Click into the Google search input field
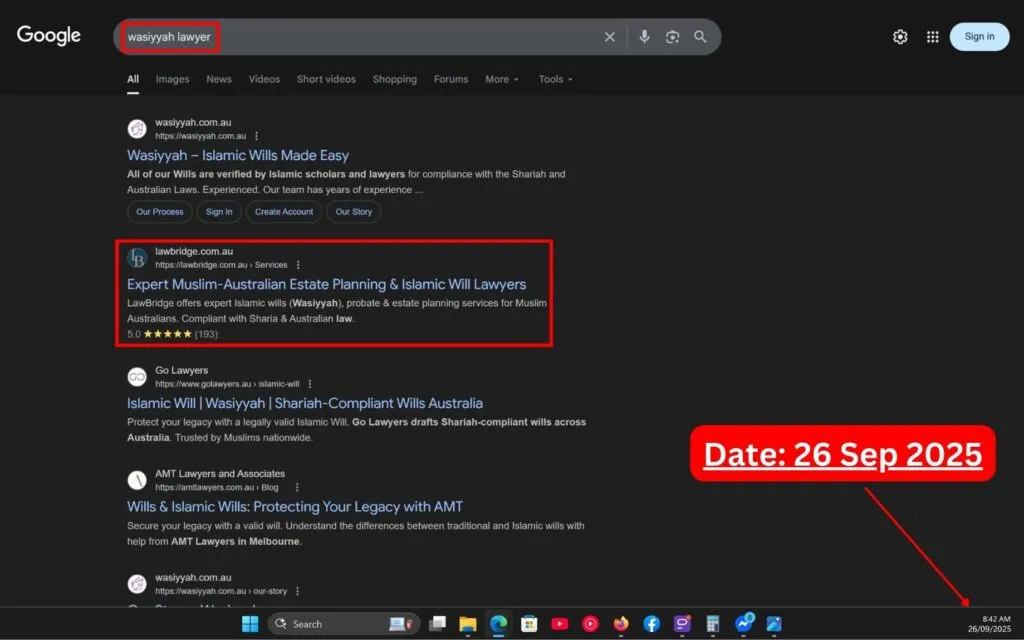 pos(400,37)
